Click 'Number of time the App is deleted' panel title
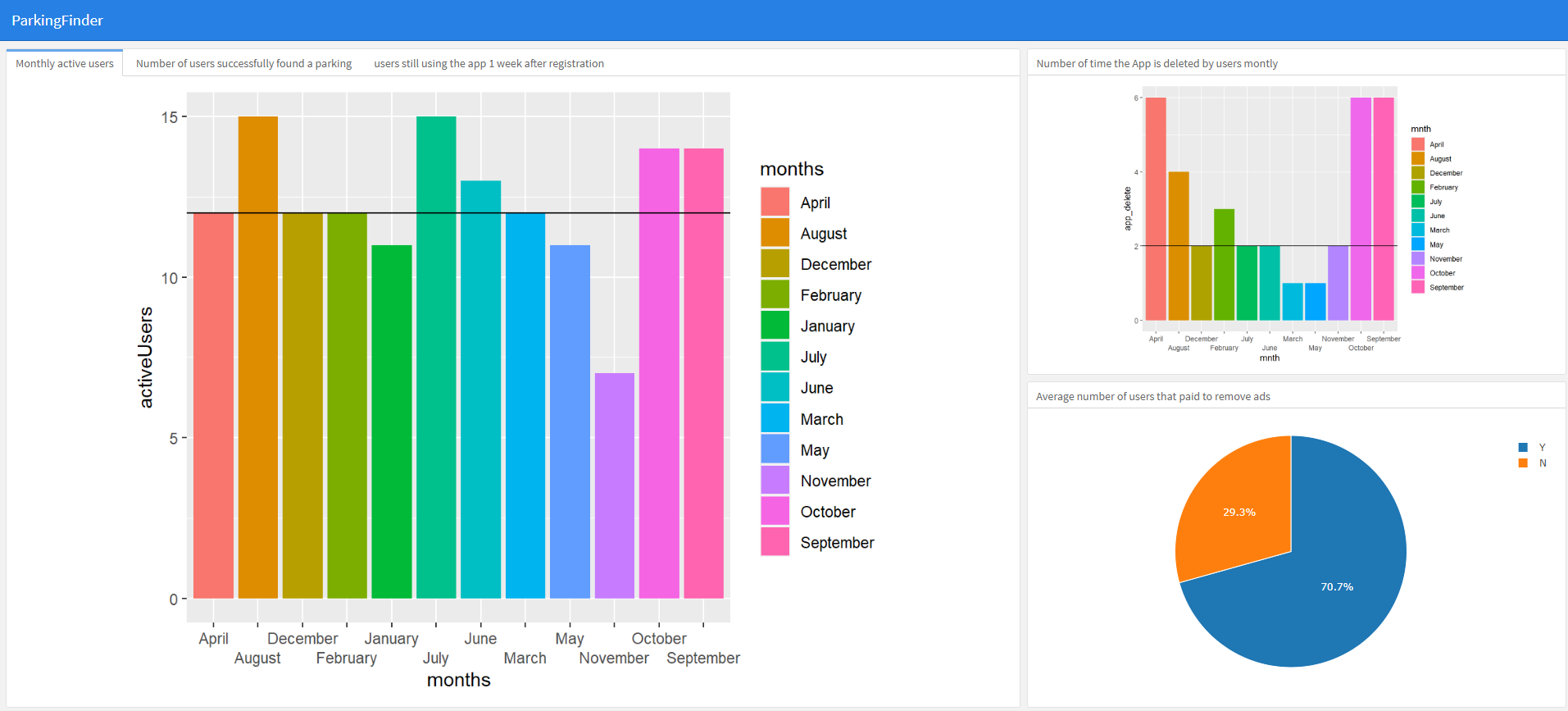Image resolution: width=1568 pixels, height=711 pixels. pos(1157,63)
